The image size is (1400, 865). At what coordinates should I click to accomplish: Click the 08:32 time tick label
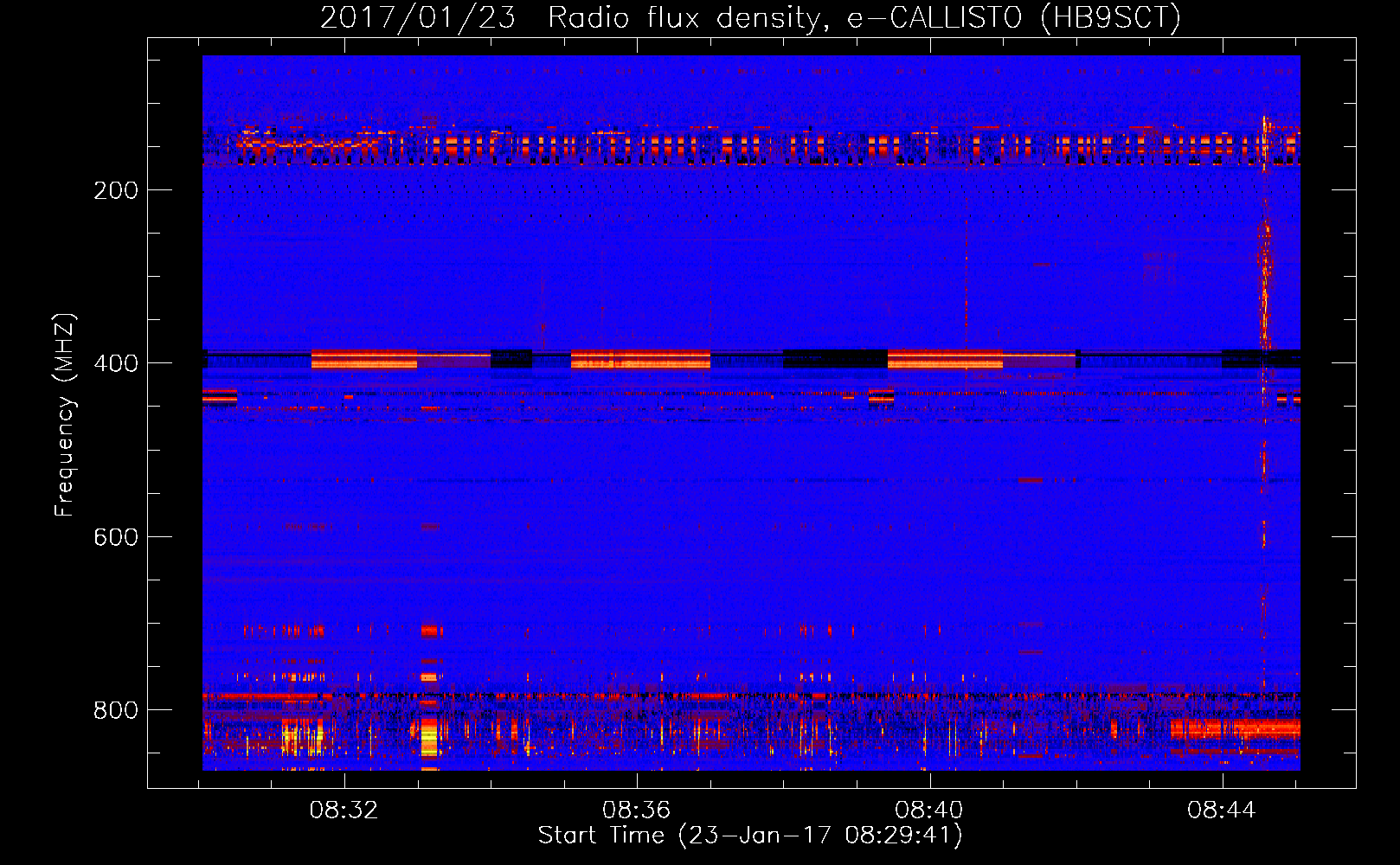pos(344,811)
